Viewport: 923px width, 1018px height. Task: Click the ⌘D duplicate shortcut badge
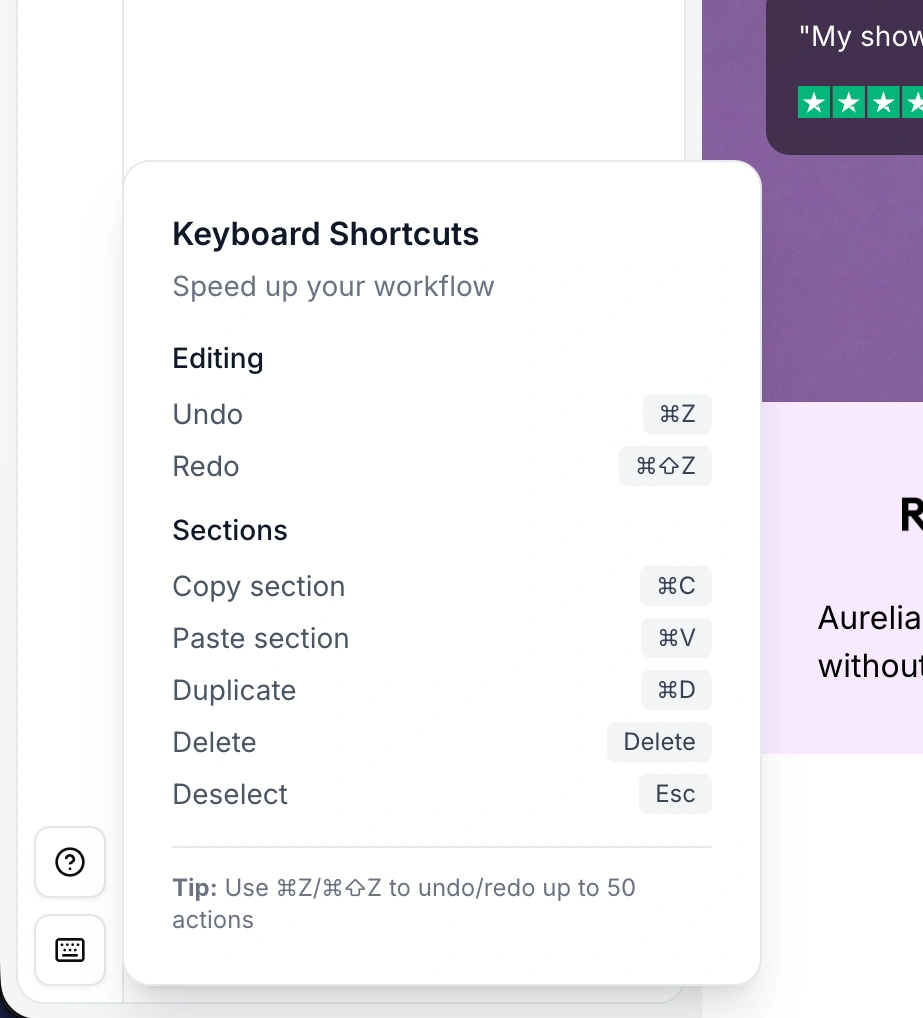676,690
